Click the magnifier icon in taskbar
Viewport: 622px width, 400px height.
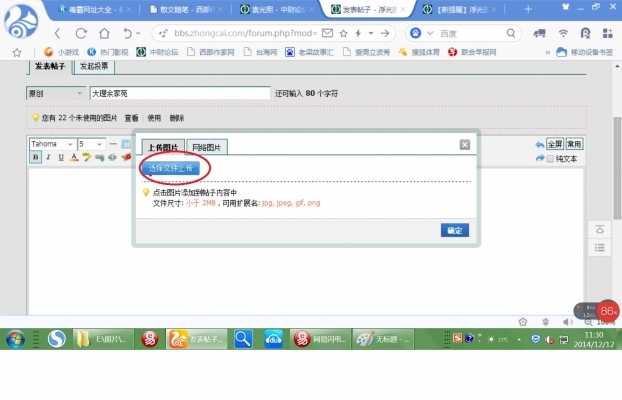click(x=243, y=339)
